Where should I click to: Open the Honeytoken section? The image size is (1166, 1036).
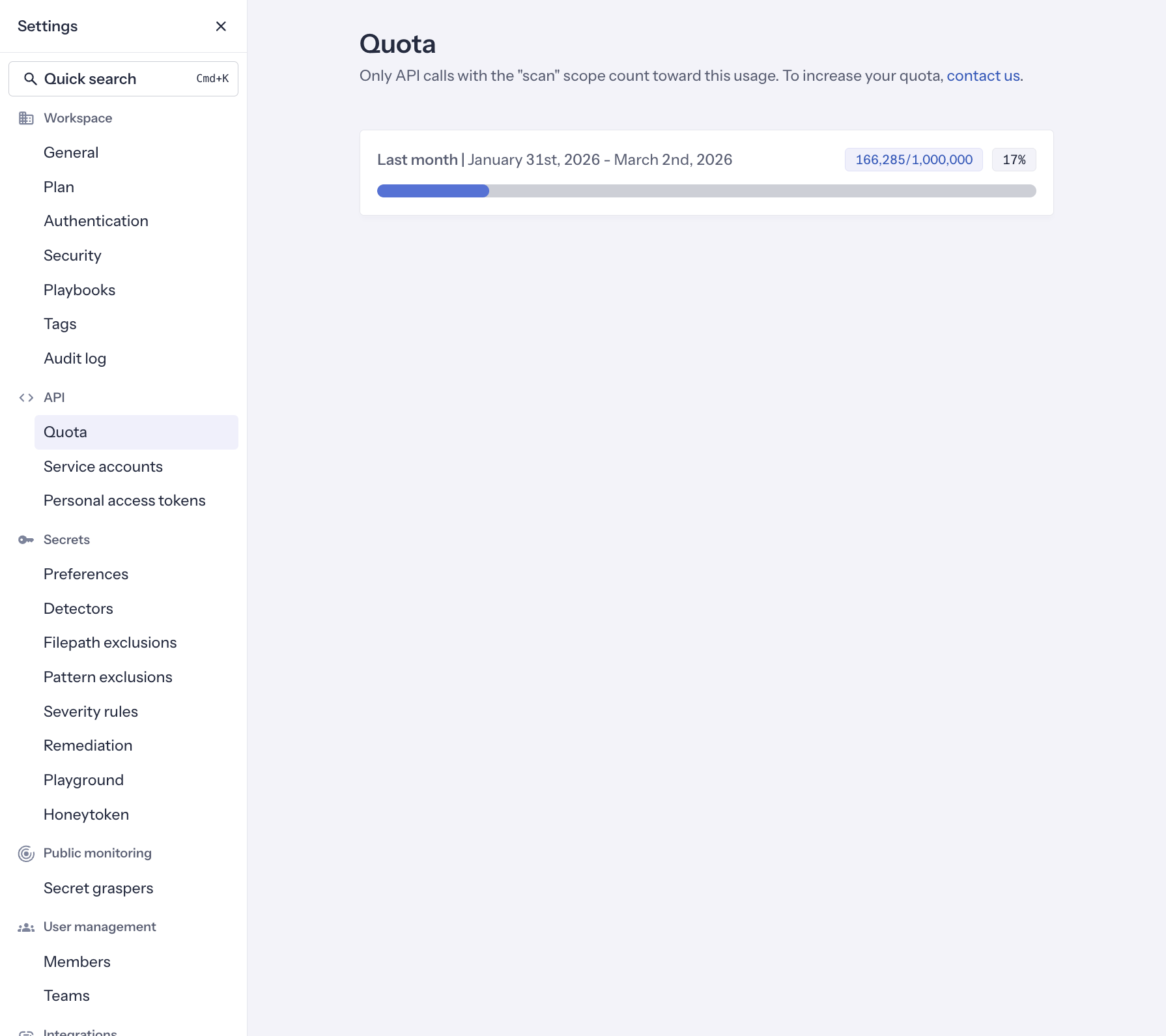[85, 814]
